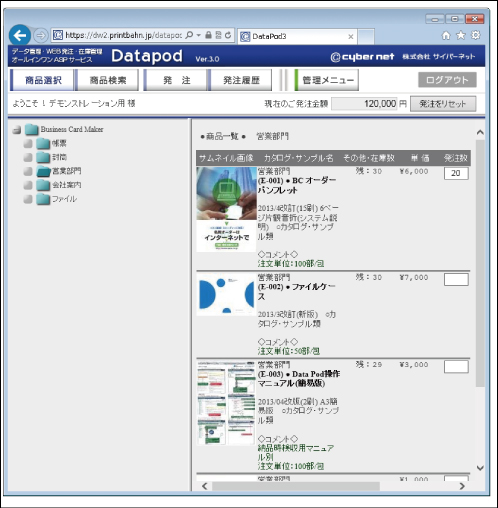Open the 発注履歴 tab
The image size is (498, 508).
240,80
